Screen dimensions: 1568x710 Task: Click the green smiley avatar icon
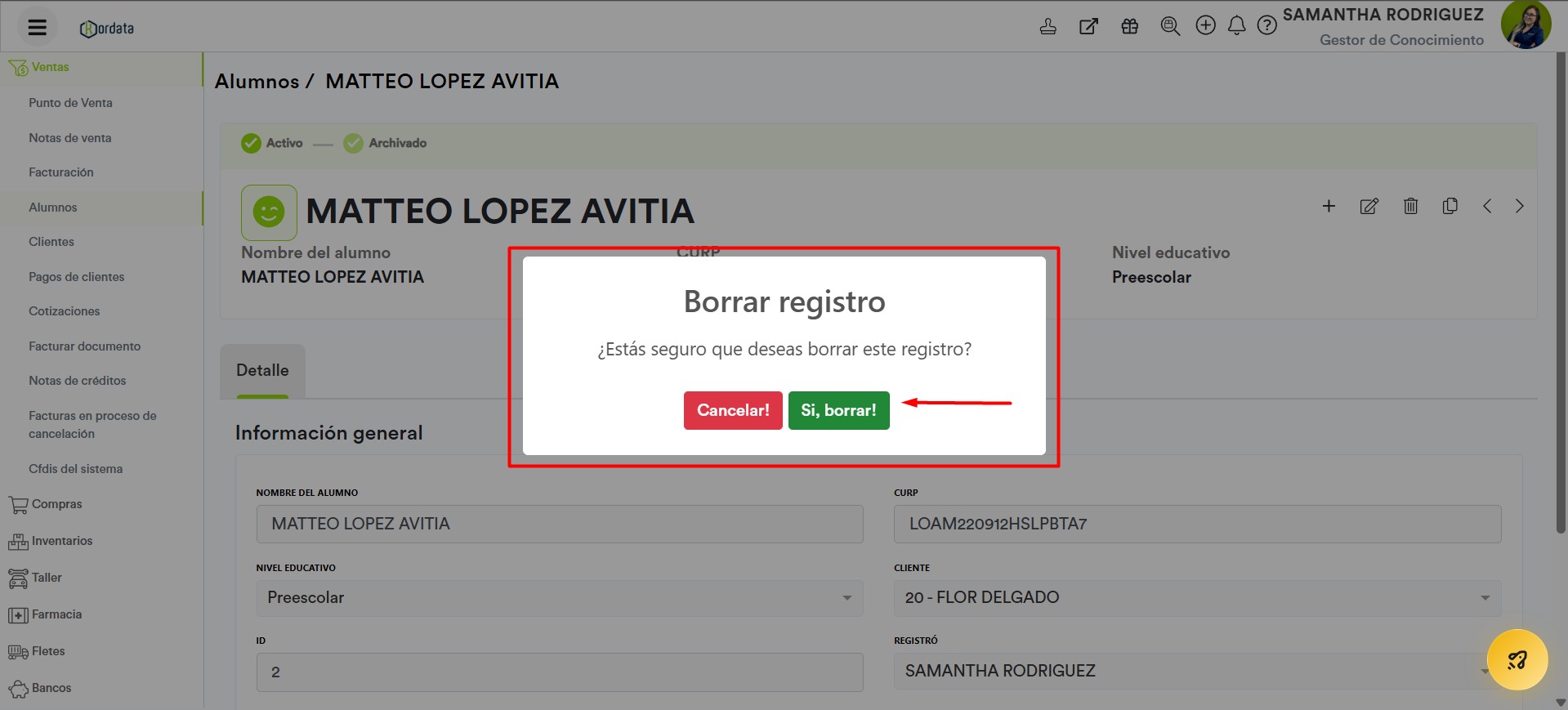click(269, 212)
